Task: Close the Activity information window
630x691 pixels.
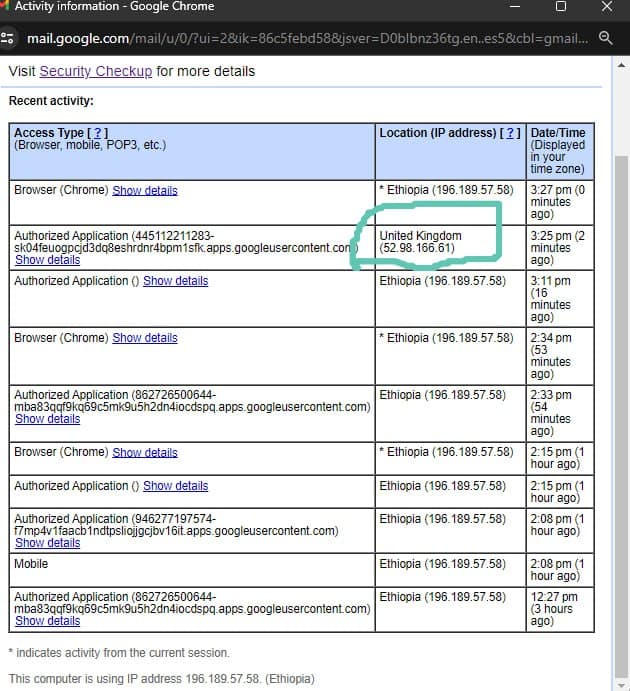Action: click(607, 6)
